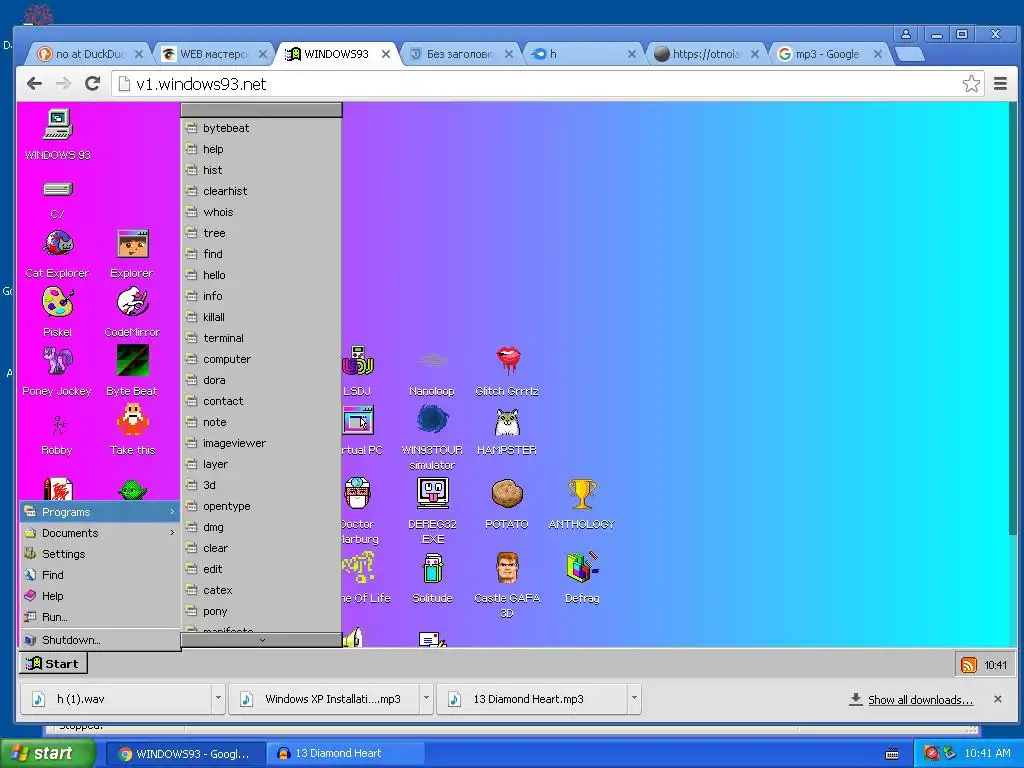The height and width of the screenshot is (768, 1024).
Task: Choose killall program entry
Action: tap(261, 317)
